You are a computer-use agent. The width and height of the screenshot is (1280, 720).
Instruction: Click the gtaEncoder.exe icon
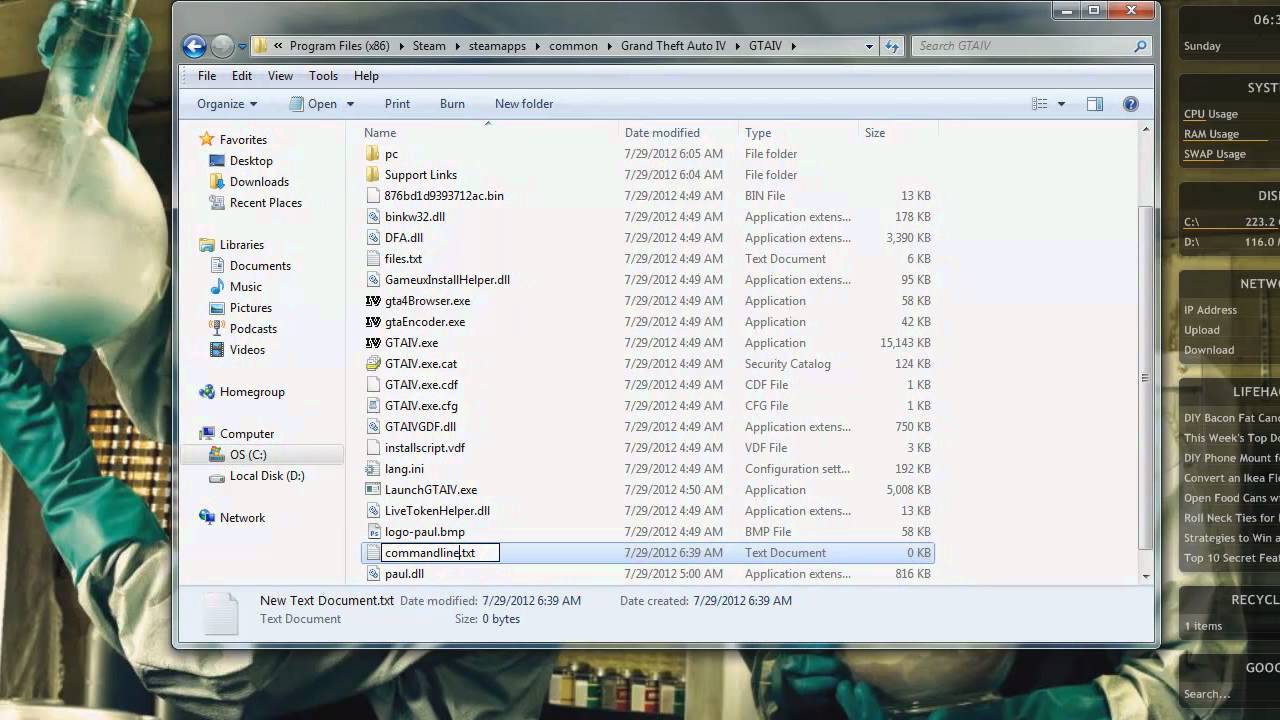pyautogui.click(x=373, y=322)
